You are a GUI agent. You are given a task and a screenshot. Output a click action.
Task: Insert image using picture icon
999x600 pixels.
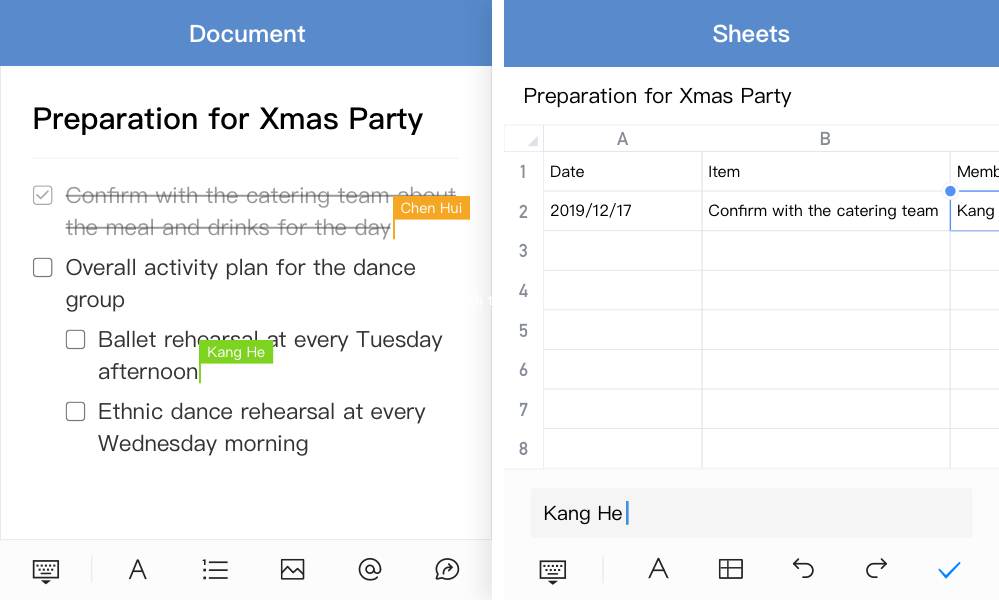[x=292, y=570]
